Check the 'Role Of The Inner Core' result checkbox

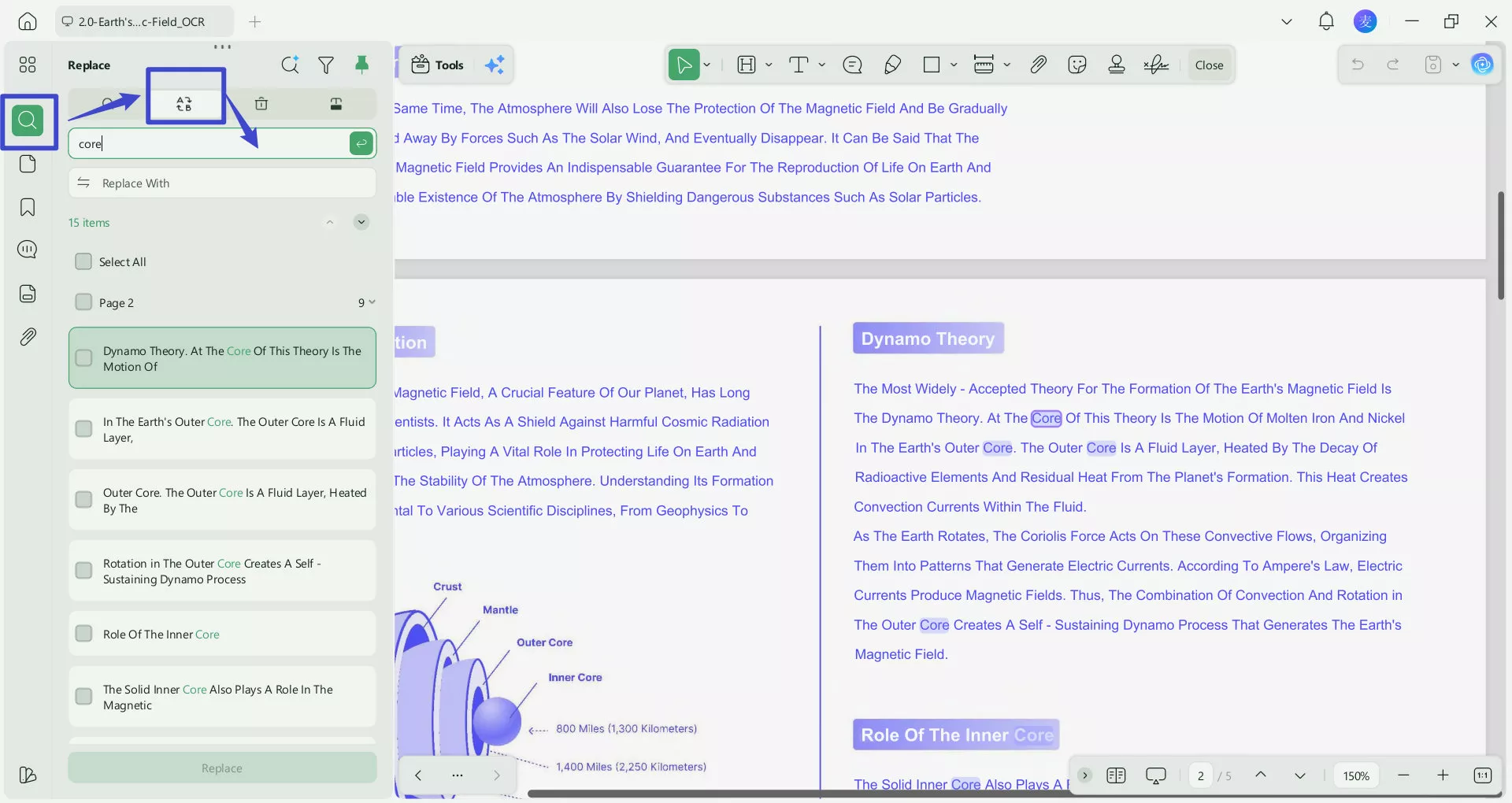pos(83,633)
